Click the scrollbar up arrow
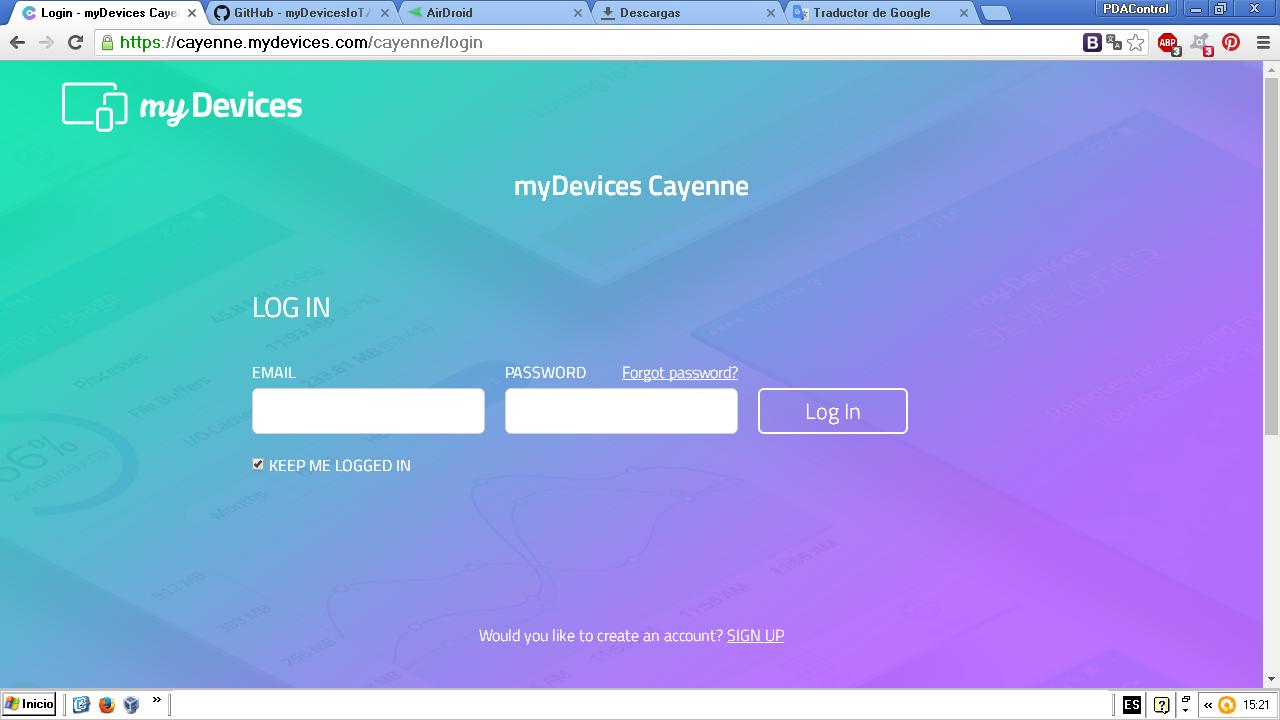The width and height of the screenshot is (1280, 720). [1271, 69]
